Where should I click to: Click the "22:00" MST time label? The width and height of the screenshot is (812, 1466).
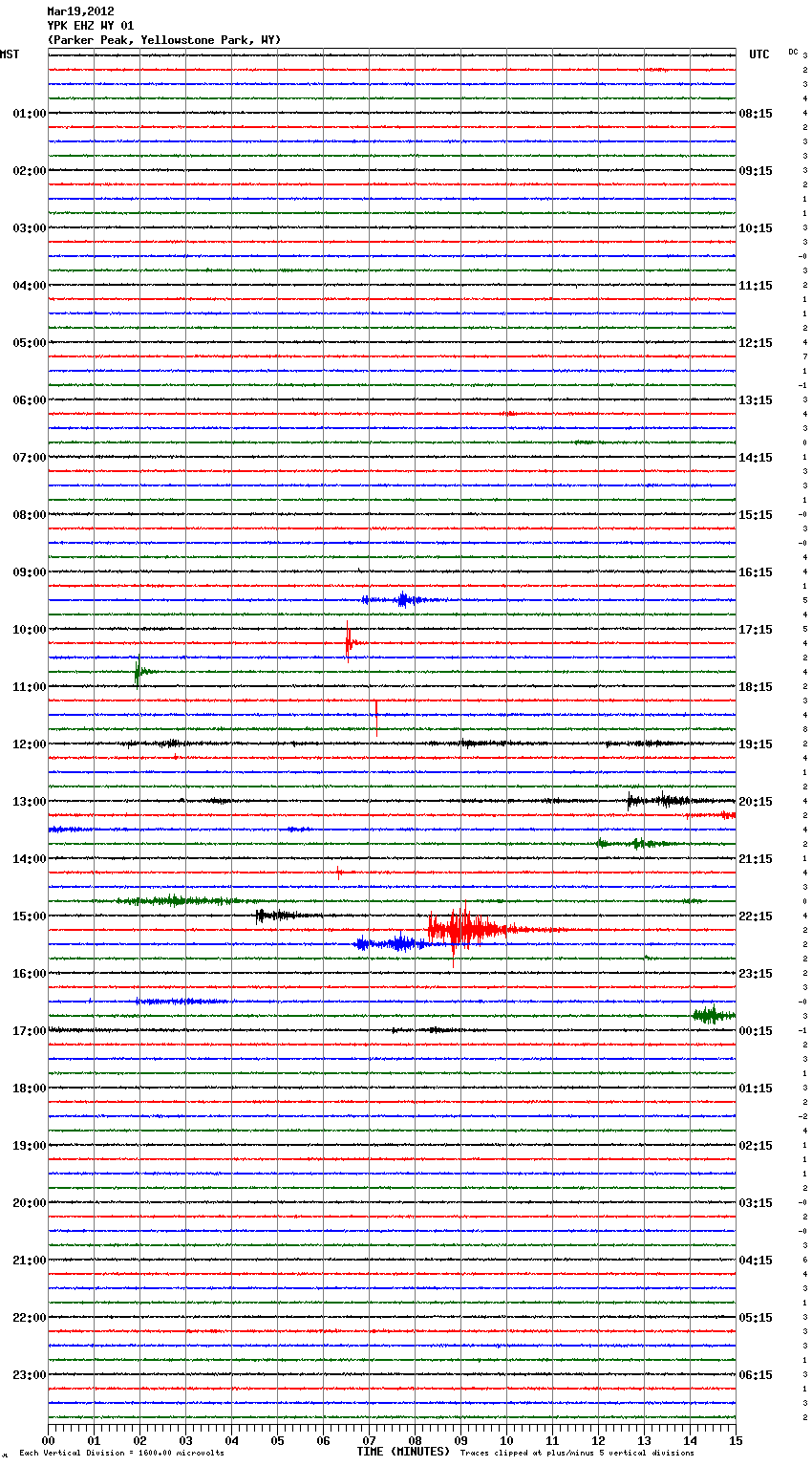pyautogui.click(x=29, y=1318)
